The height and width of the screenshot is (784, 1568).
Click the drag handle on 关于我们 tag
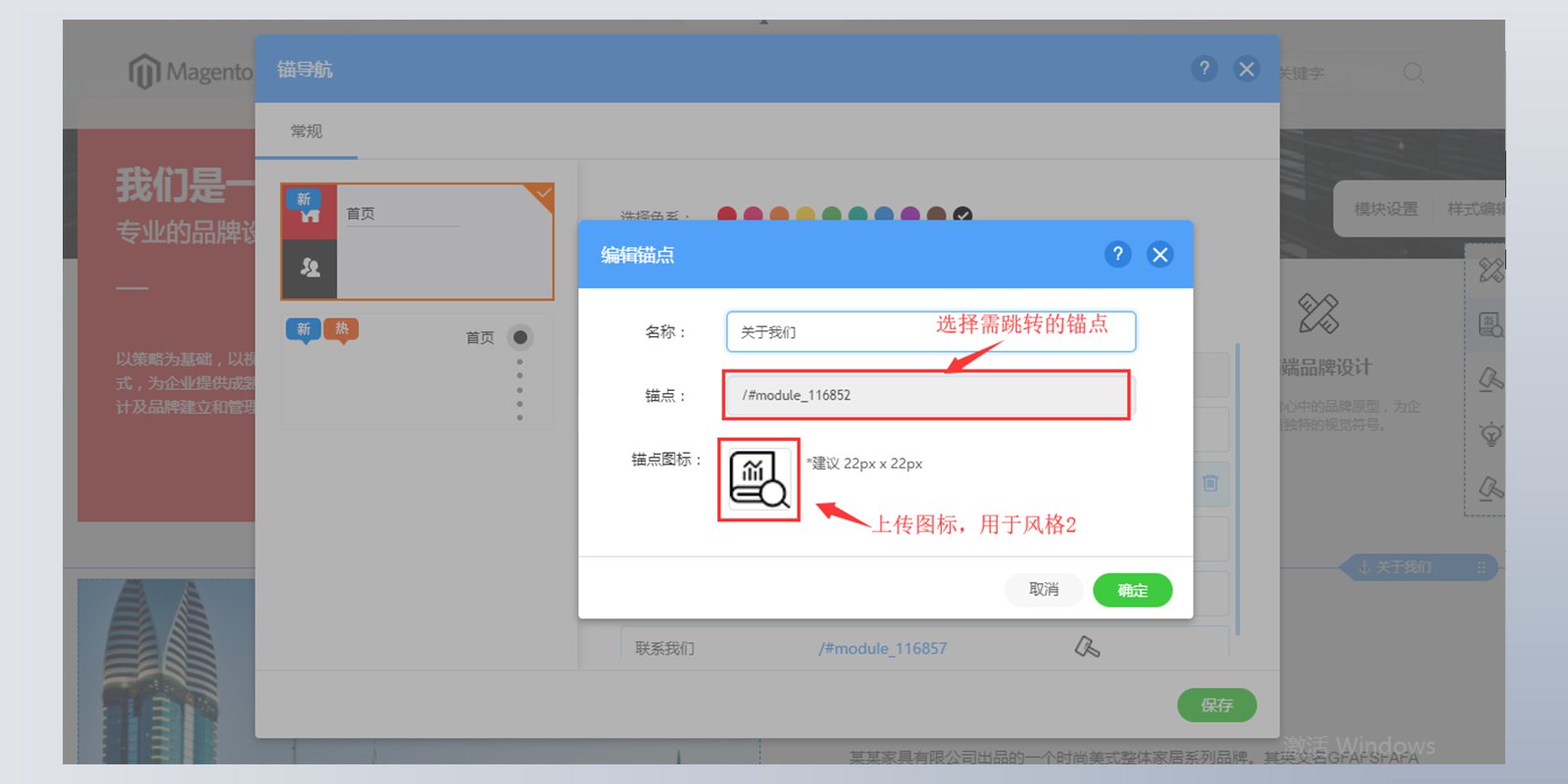pyautogui.click(x=1481, y=567)
